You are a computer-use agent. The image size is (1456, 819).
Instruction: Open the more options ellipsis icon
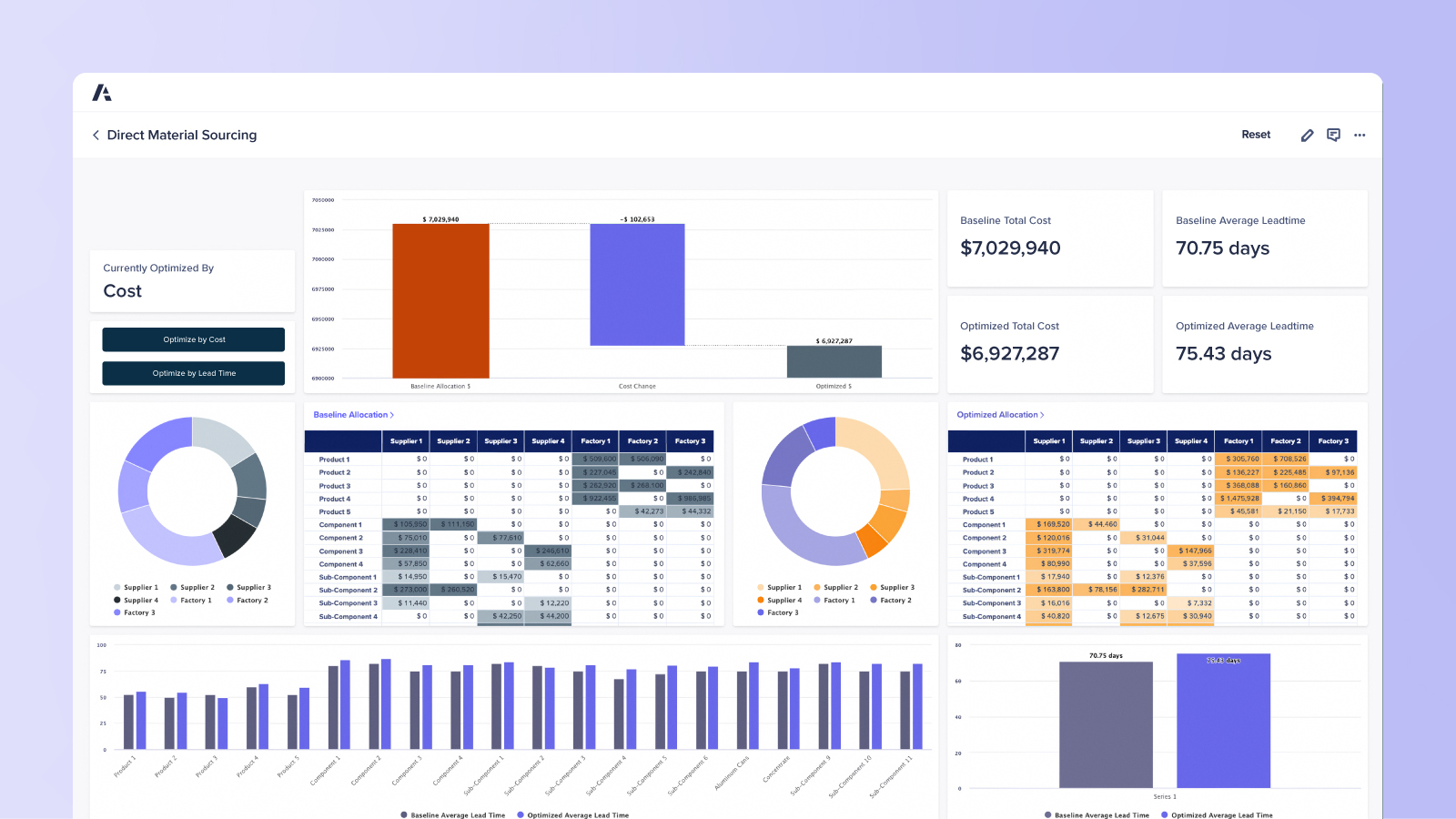(1360, 135)
